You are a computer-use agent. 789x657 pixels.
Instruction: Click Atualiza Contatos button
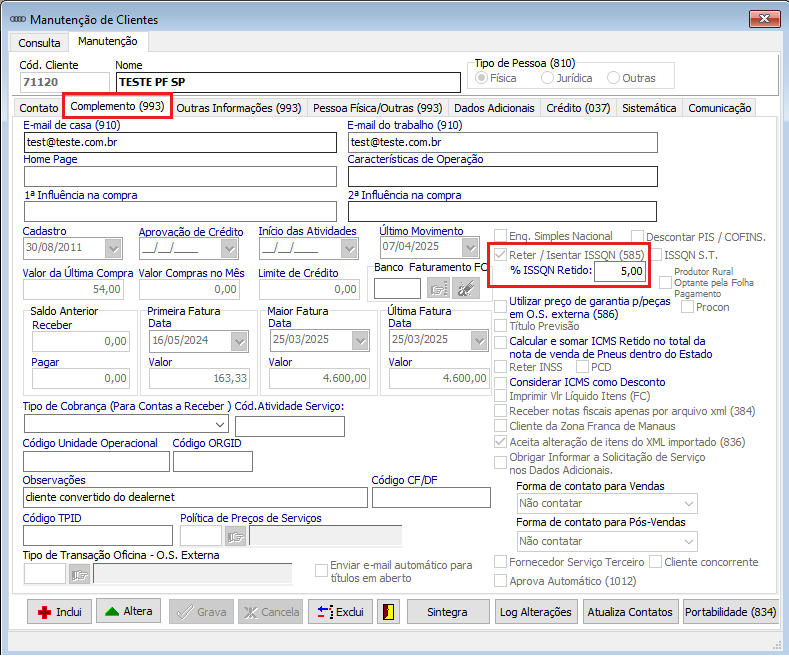(x=630, y=612)
